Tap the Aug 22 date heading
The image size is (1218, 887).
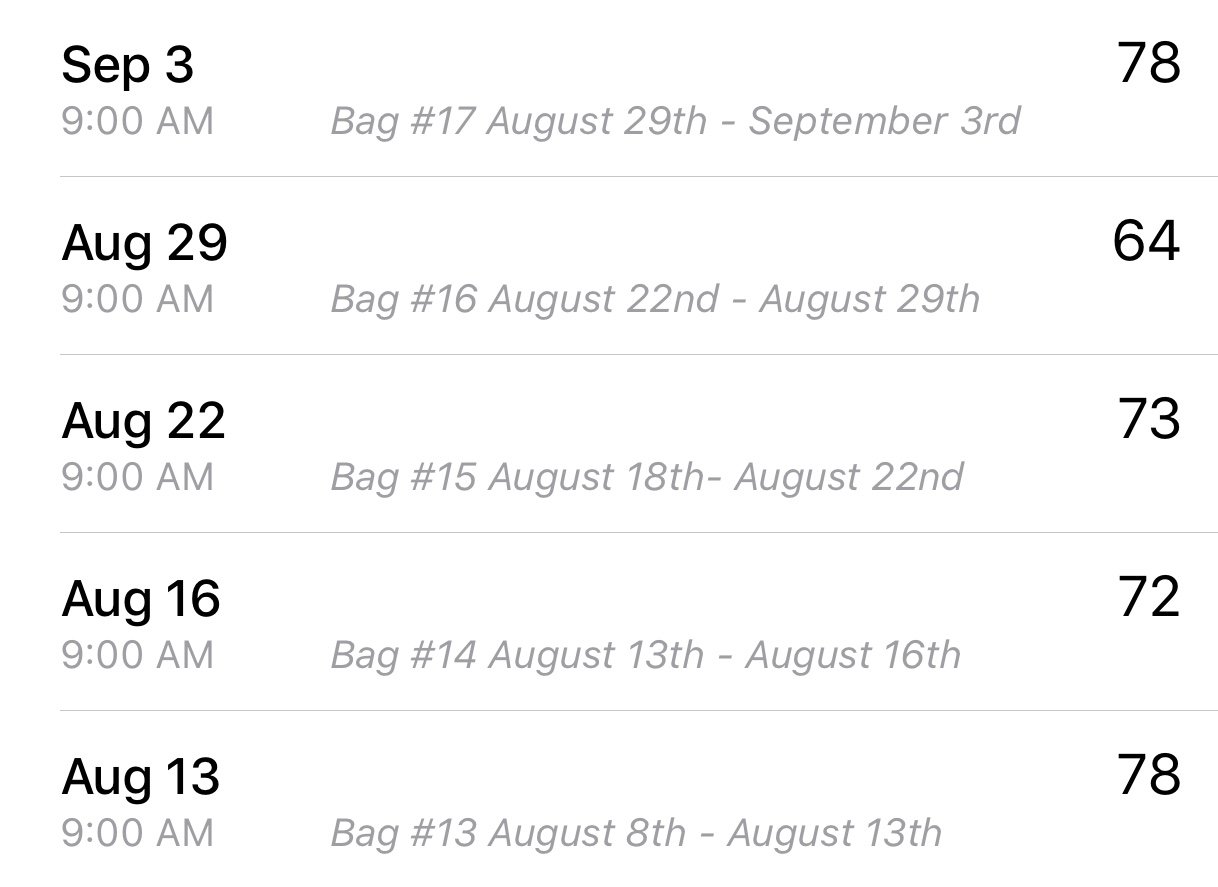tap(143, 421)
